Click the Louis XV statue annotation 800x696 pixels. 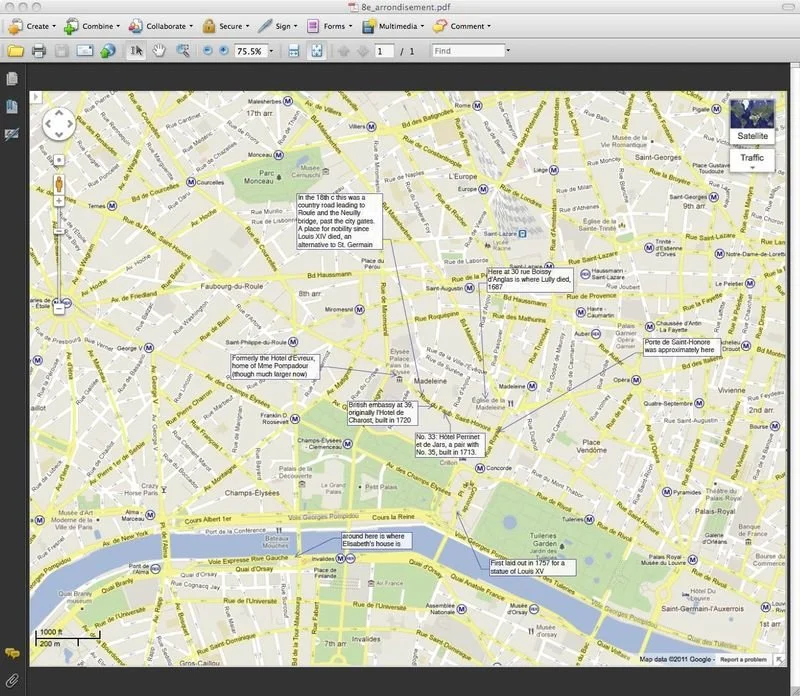(533, 567)
